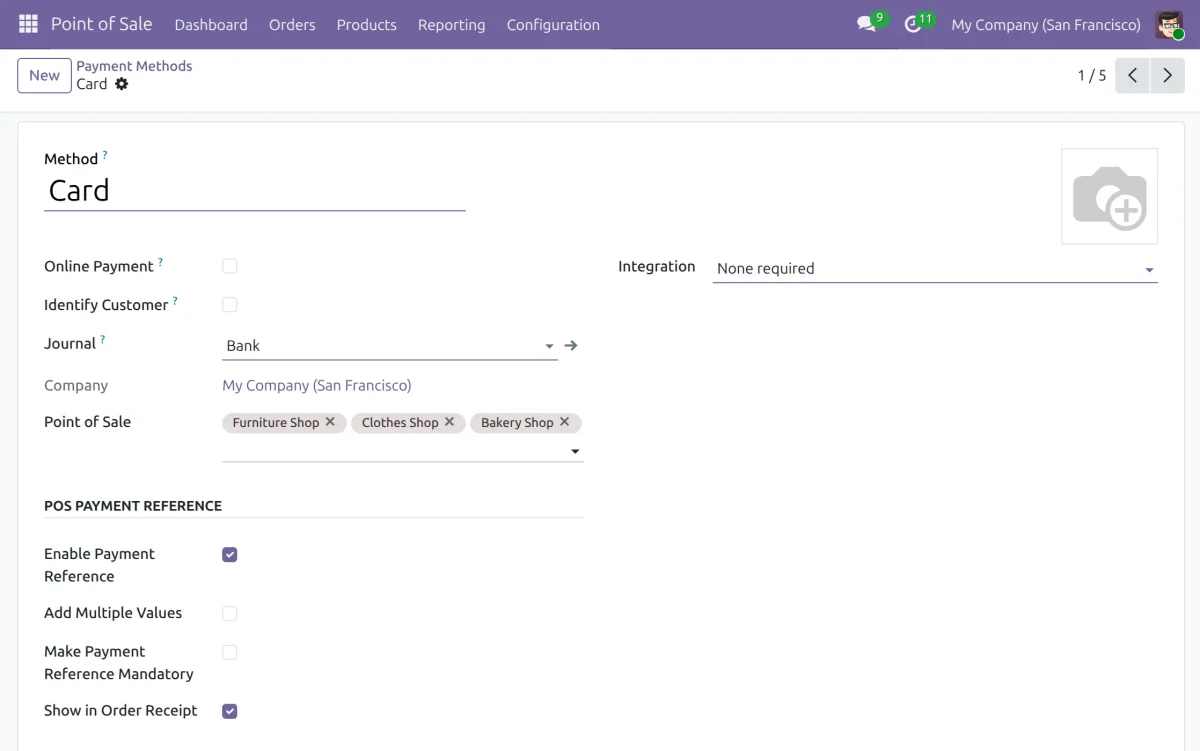Click the Point of Sale app title
The width and height of the screenshot is (1200, 751).
click(x=102, y=24)
